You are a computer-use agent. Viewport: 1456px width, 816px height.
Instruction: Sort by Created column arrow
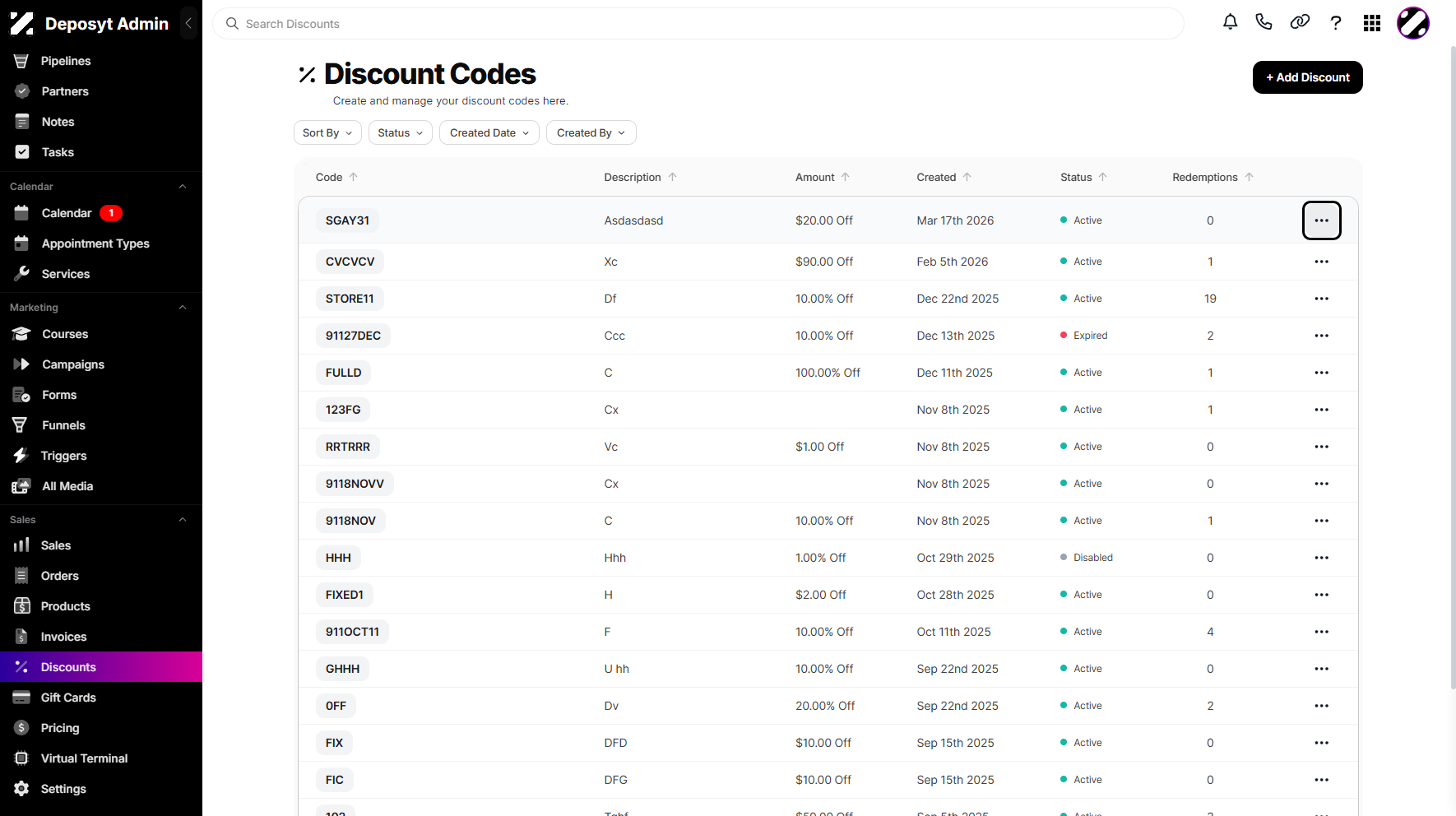click(967, 177)
